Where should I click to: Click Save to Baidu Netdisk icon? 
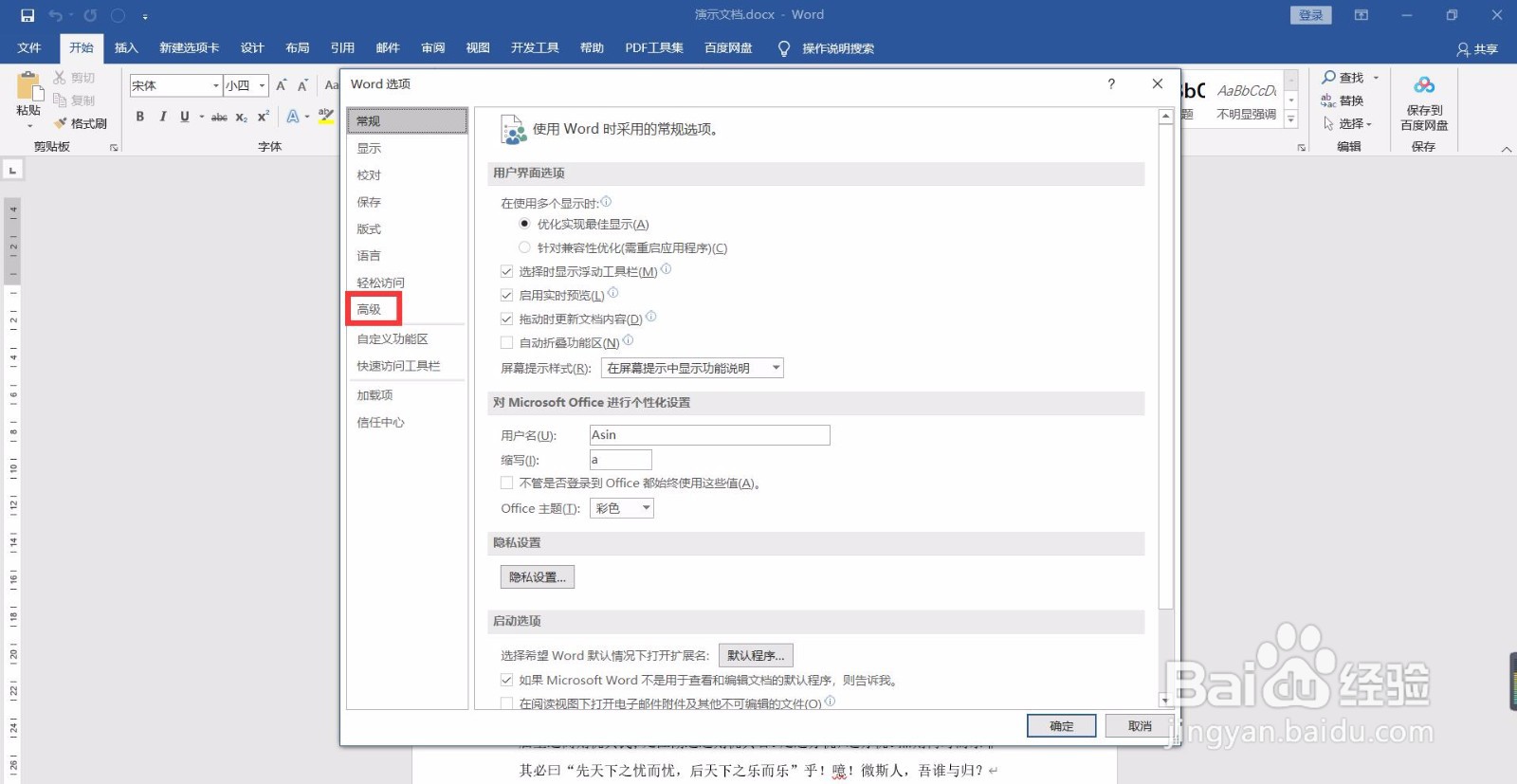click(x=1424, y=86)
